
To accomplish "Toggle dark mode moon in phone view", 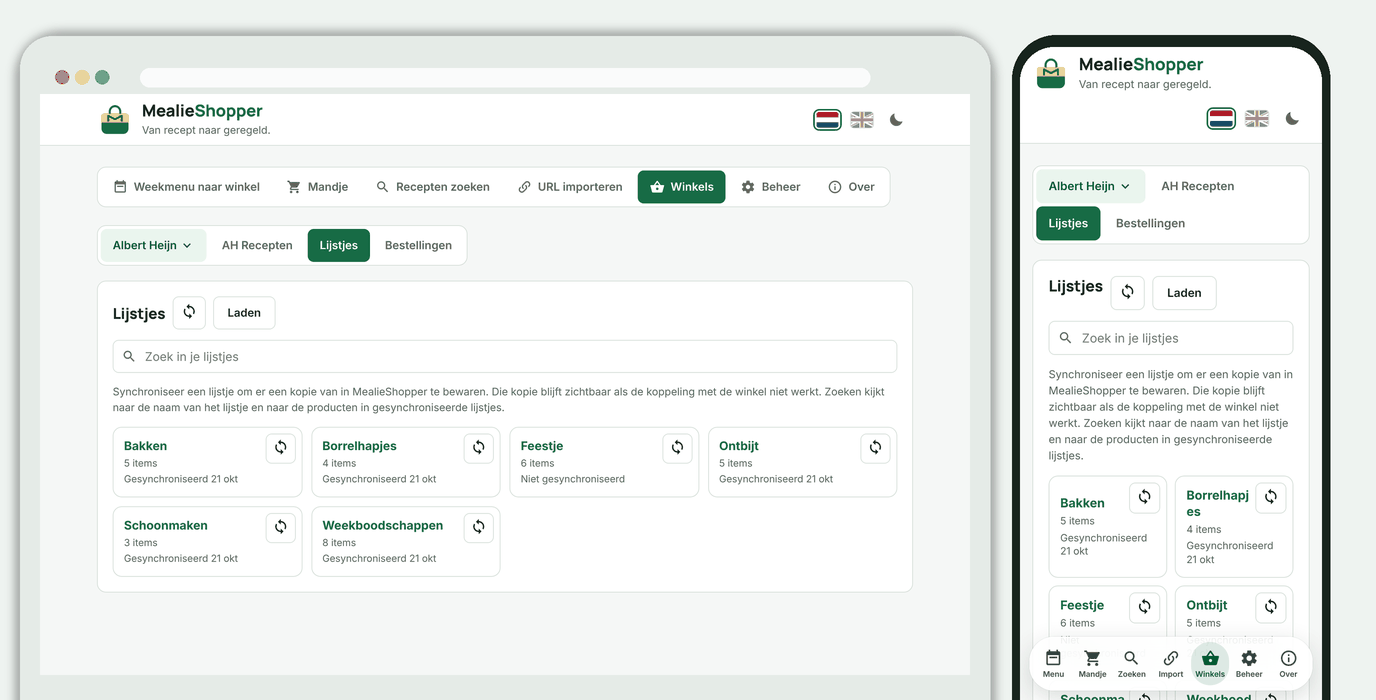I will [1292, 119].
